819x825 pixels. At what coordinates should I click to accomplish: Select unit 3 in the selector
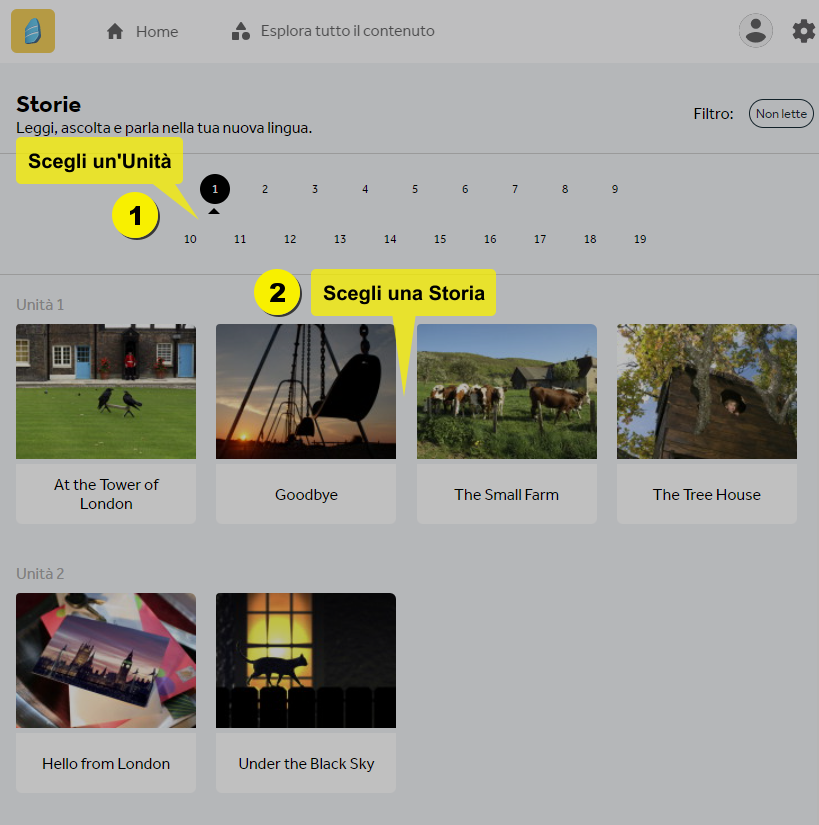click(x=315, y=189)
